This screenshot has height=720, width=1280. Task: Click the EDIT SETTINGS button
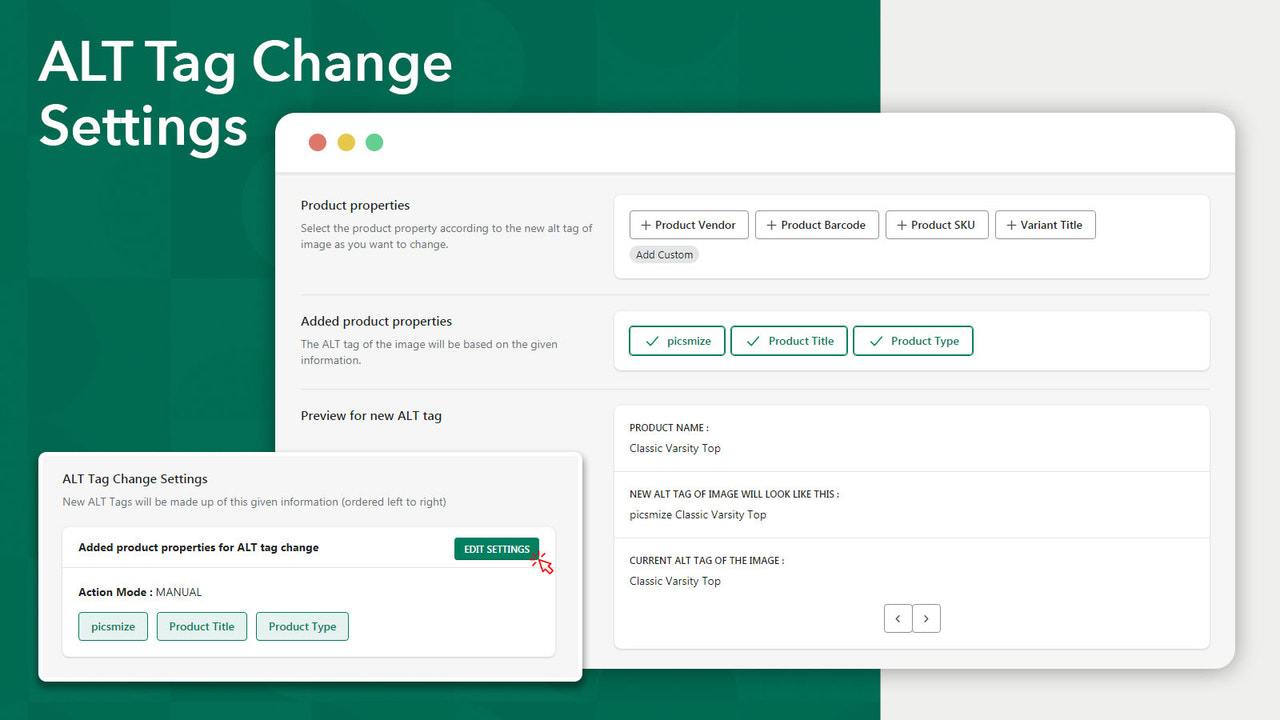coord(496,548)
